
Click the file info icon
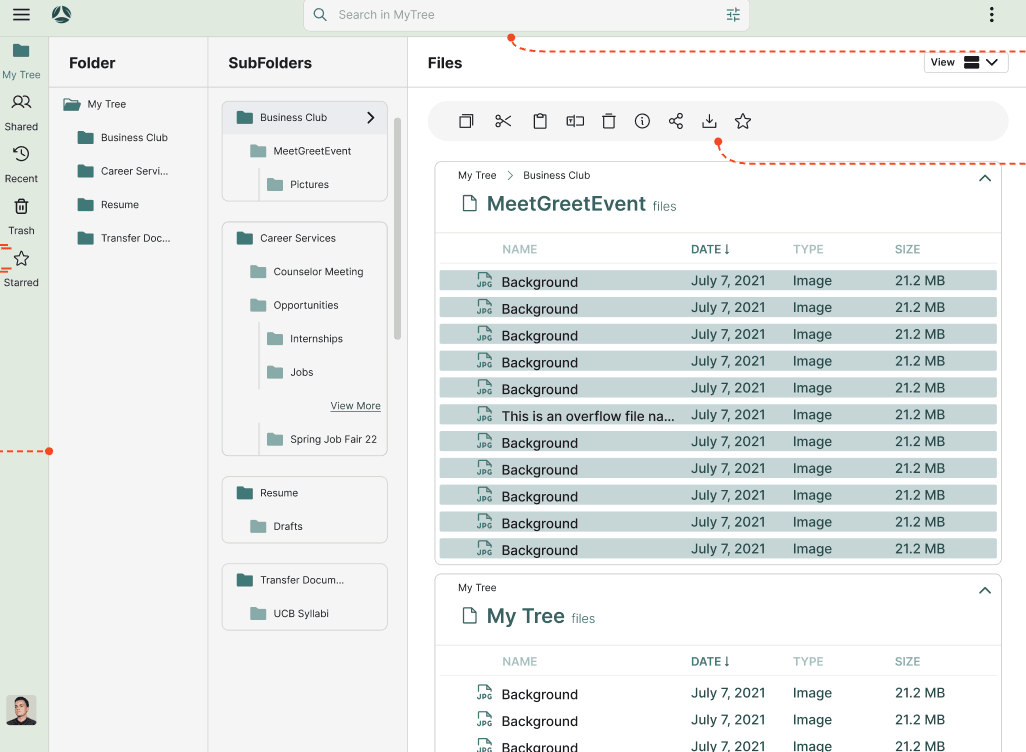coord(642,121)
